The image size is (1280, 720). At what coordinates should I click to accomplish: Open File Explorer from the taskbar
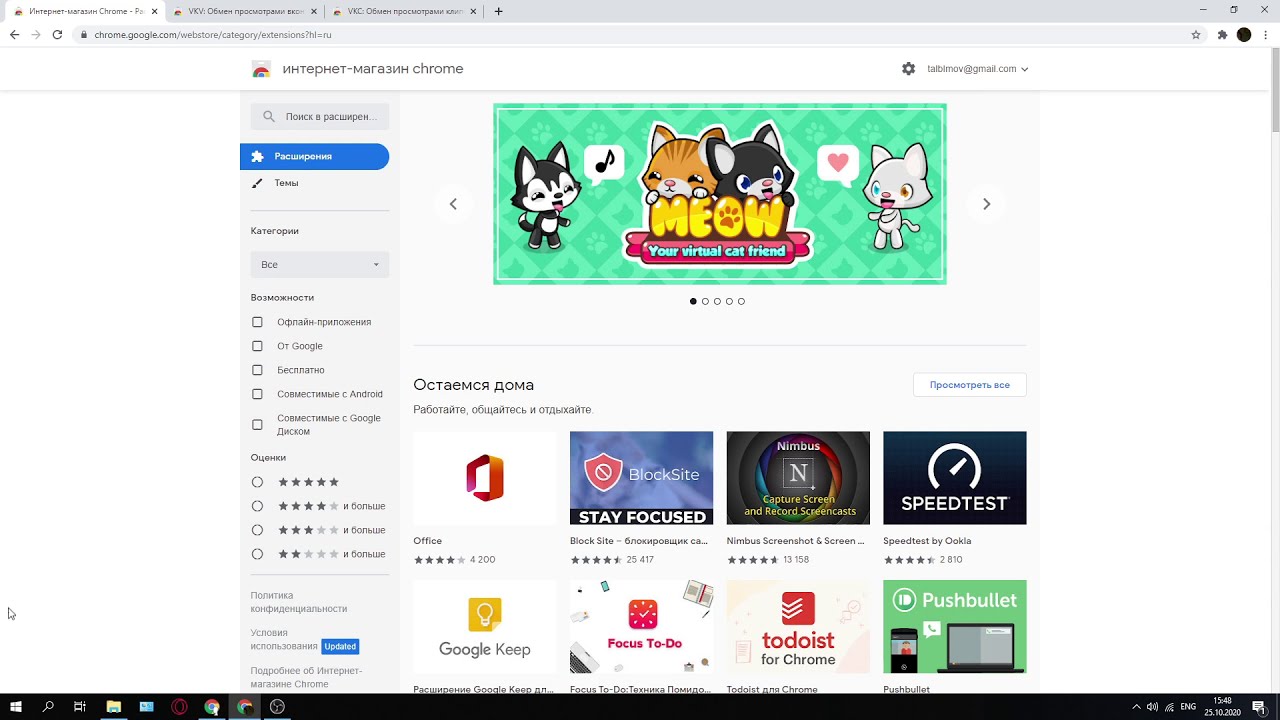(x=114, y=706)
